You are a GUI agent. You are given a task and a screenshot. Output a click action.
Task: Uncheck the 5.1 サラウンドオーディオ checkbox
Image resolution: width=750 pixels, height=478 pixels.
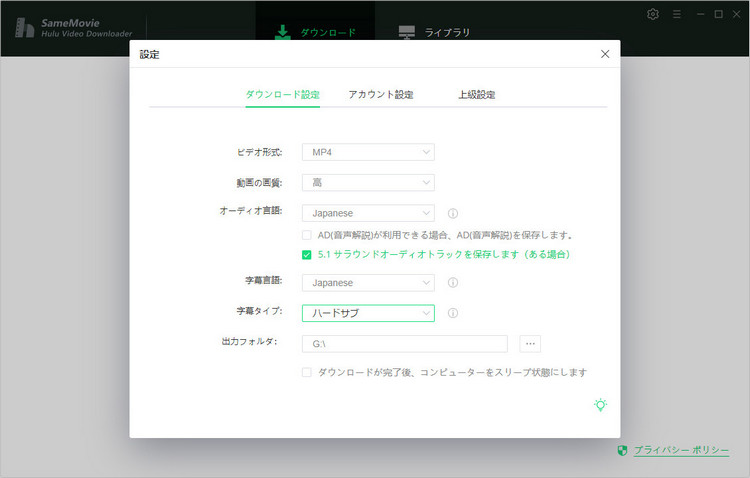point(307,255)
